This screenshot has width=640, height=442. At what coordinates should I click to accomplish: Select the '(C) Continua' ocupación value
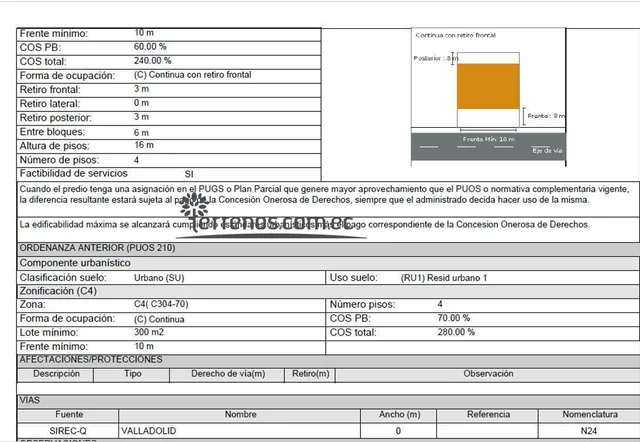[x=159, y=319]
